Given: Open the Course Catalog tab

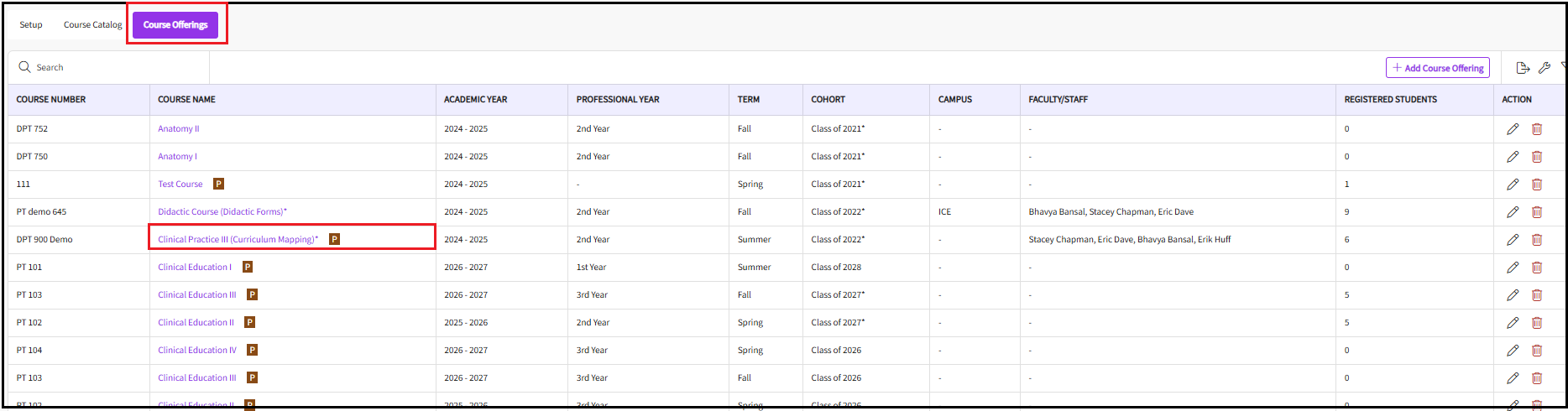Looking at the screenshot, I should click(92, 24).
